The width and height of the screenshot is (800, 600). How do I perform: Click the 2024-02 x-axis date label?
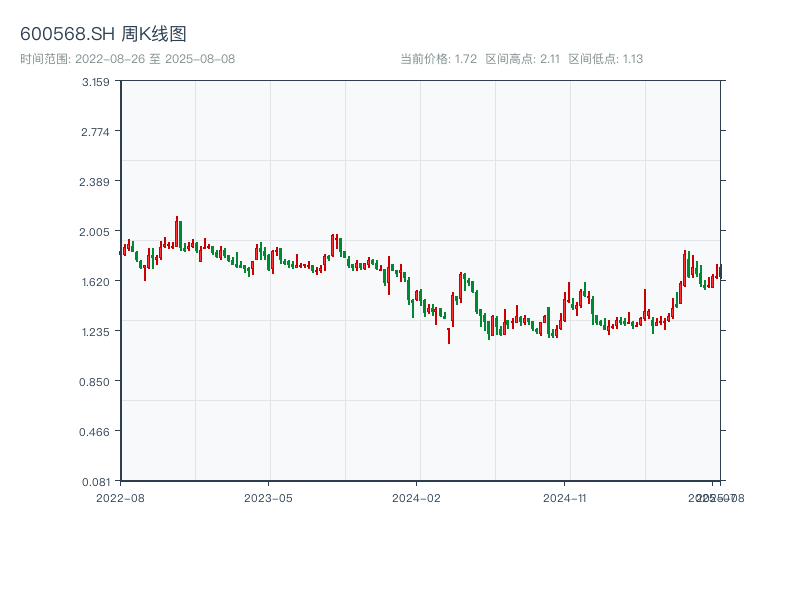pyautogui.click(x=417, y=497)
